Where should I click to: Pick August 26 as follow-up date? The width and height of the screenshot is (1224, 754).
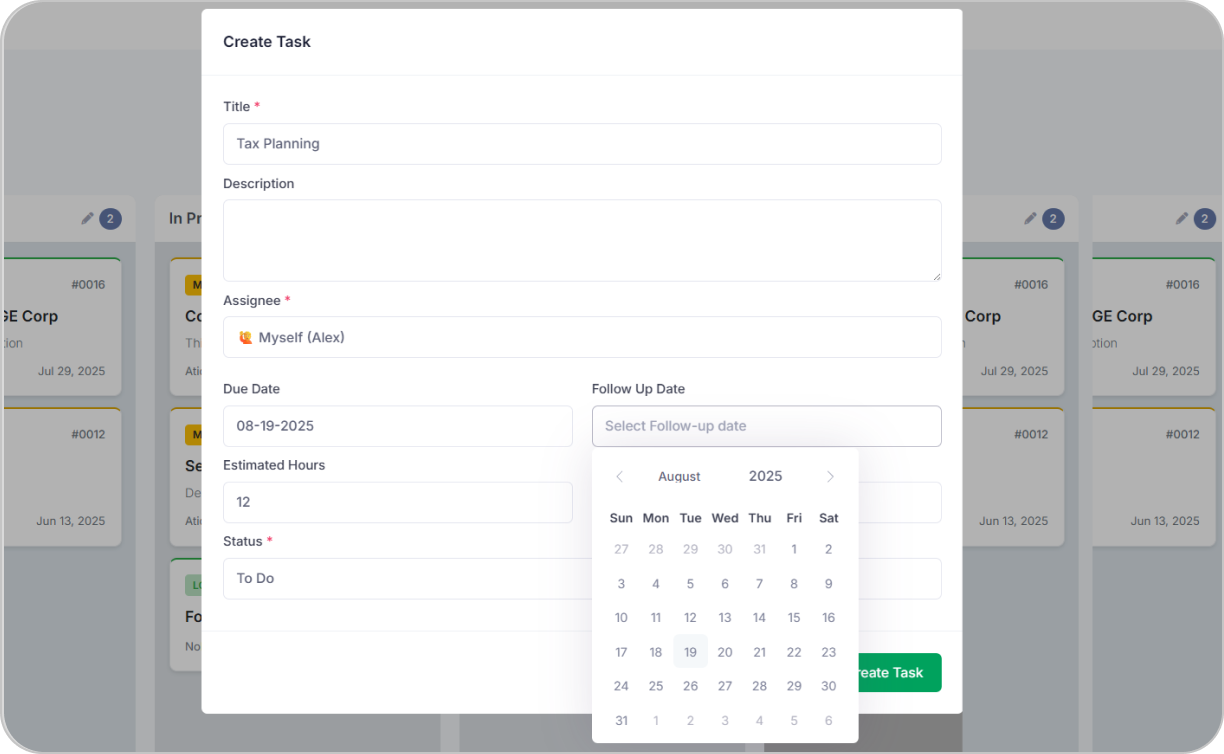pos(690,686)
